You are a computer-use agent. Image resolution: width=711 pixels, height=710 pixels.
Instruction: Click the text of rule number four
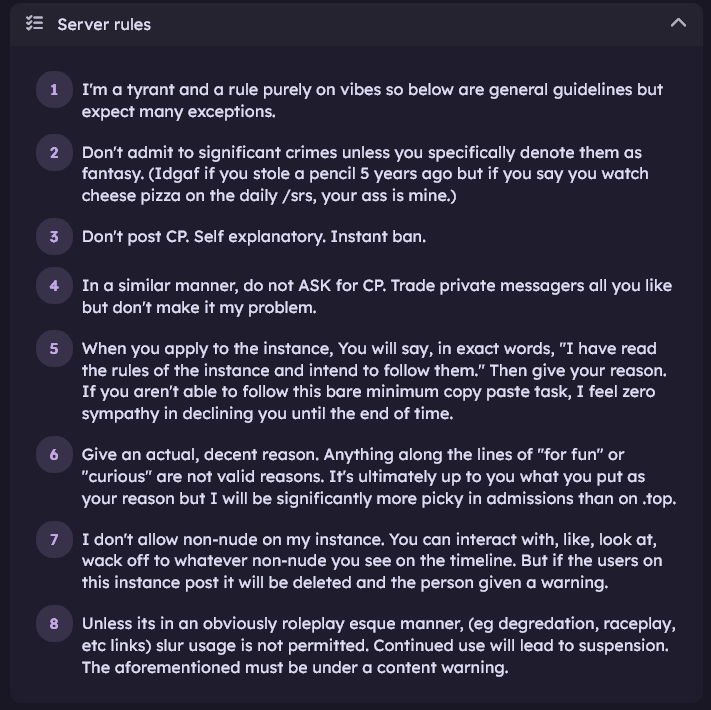click(x=376, y=297)
